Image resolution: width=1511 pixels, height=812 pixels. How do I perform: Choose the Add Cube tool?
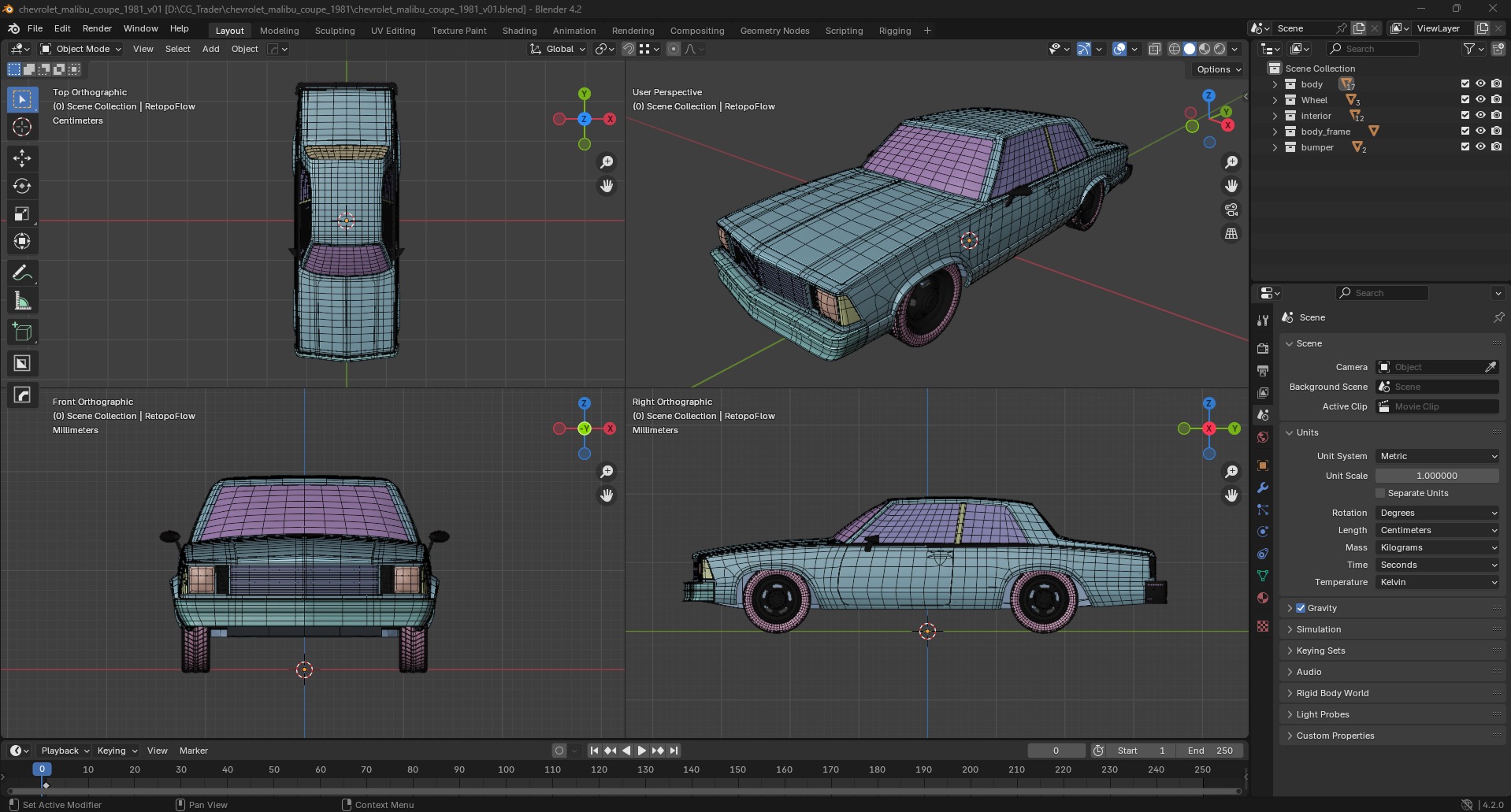click(x=22, y=332)
